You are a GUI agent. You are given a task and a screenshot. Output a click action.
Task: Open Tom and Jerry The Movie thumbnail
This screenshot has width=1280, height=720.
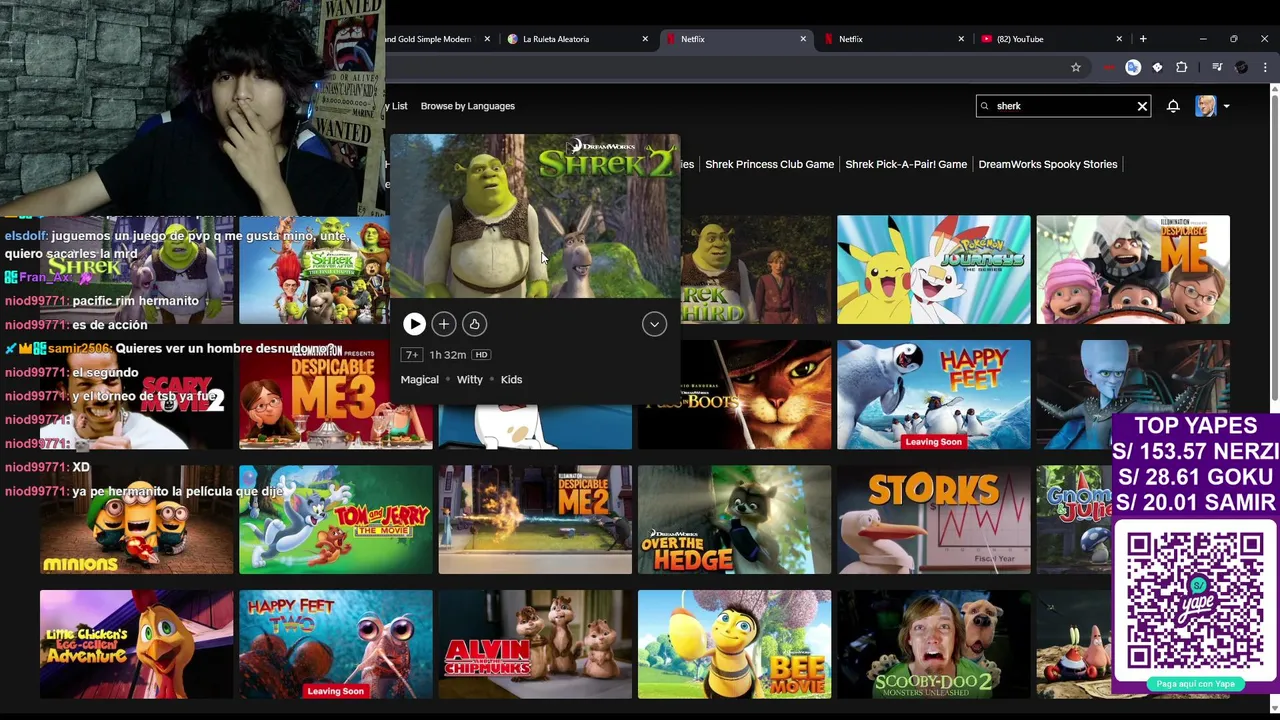[336, 520]
